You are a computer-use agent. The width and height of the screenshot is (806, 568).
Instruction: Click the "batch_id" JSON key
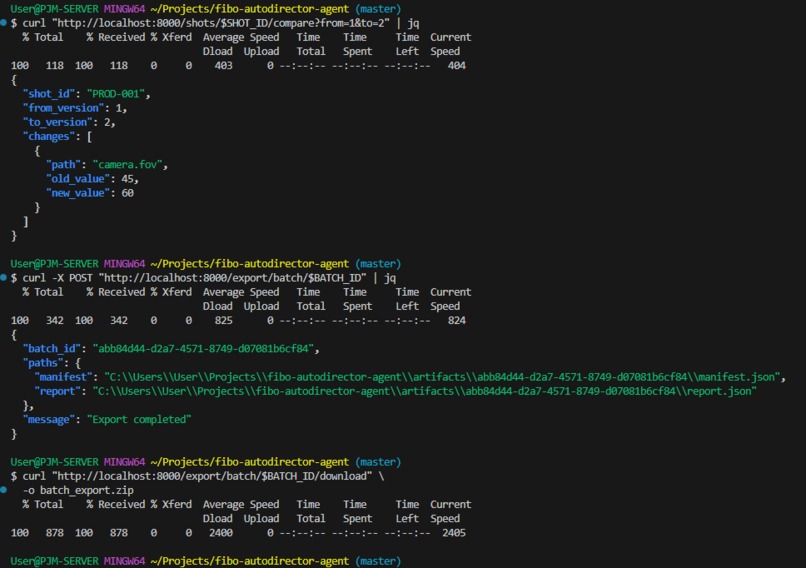[51, 349]
